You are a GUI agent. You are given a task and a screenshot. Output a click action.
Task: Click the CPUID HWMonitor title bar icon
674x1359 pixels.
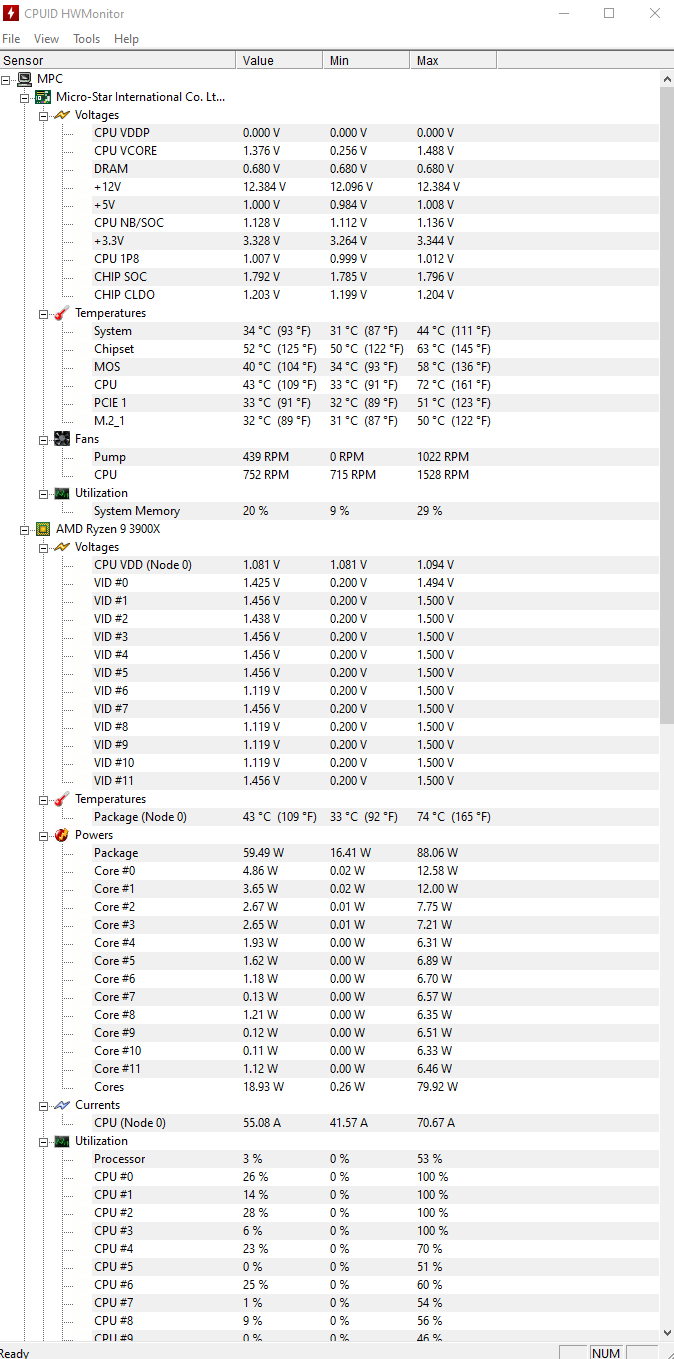coord(11,13)
